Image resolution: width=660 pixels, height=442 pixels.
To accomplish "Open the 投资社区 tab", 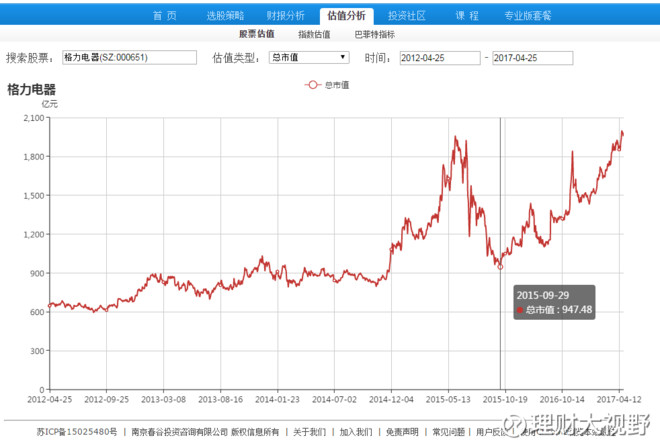I will click(x=407, y=16).
